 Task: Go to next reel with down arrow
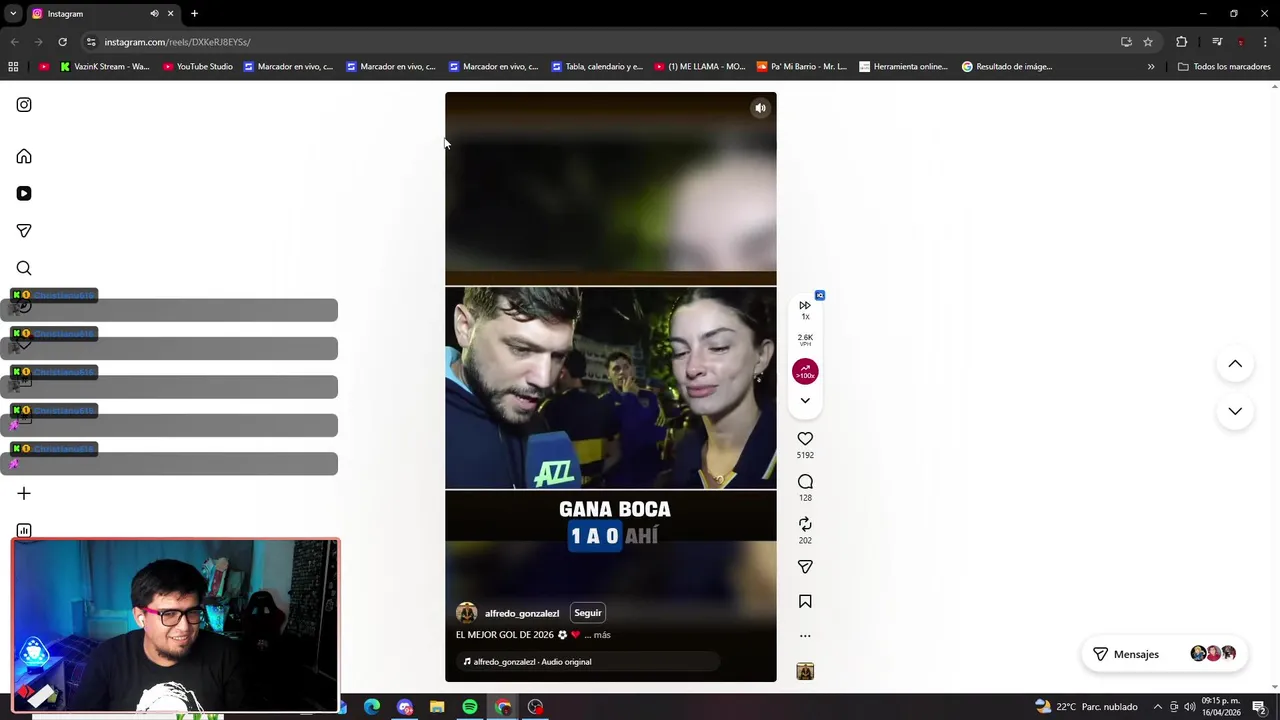[x=1235, y=411]
